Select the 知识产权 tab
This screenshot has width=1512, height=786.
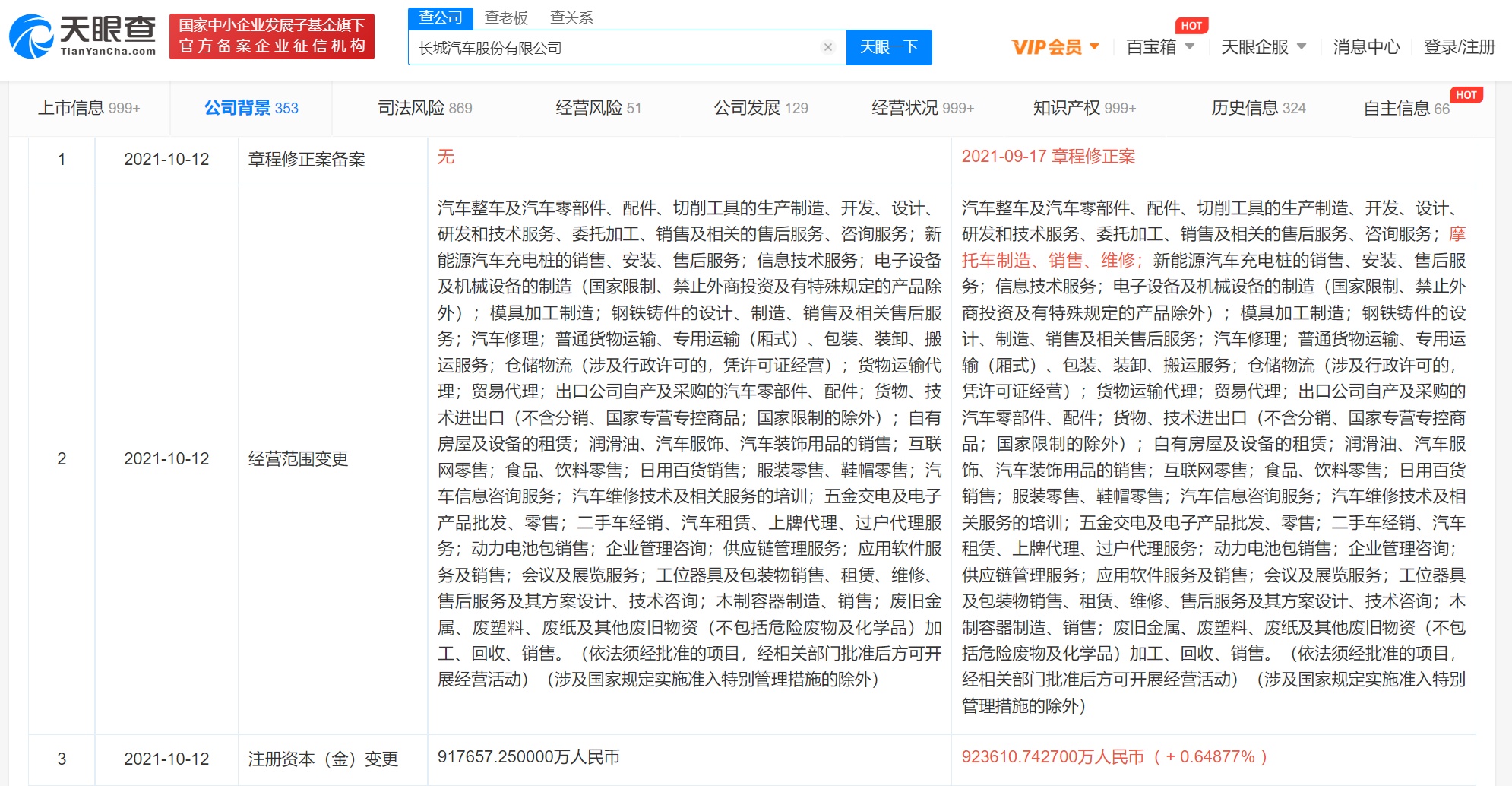[x=1083, y=108]
